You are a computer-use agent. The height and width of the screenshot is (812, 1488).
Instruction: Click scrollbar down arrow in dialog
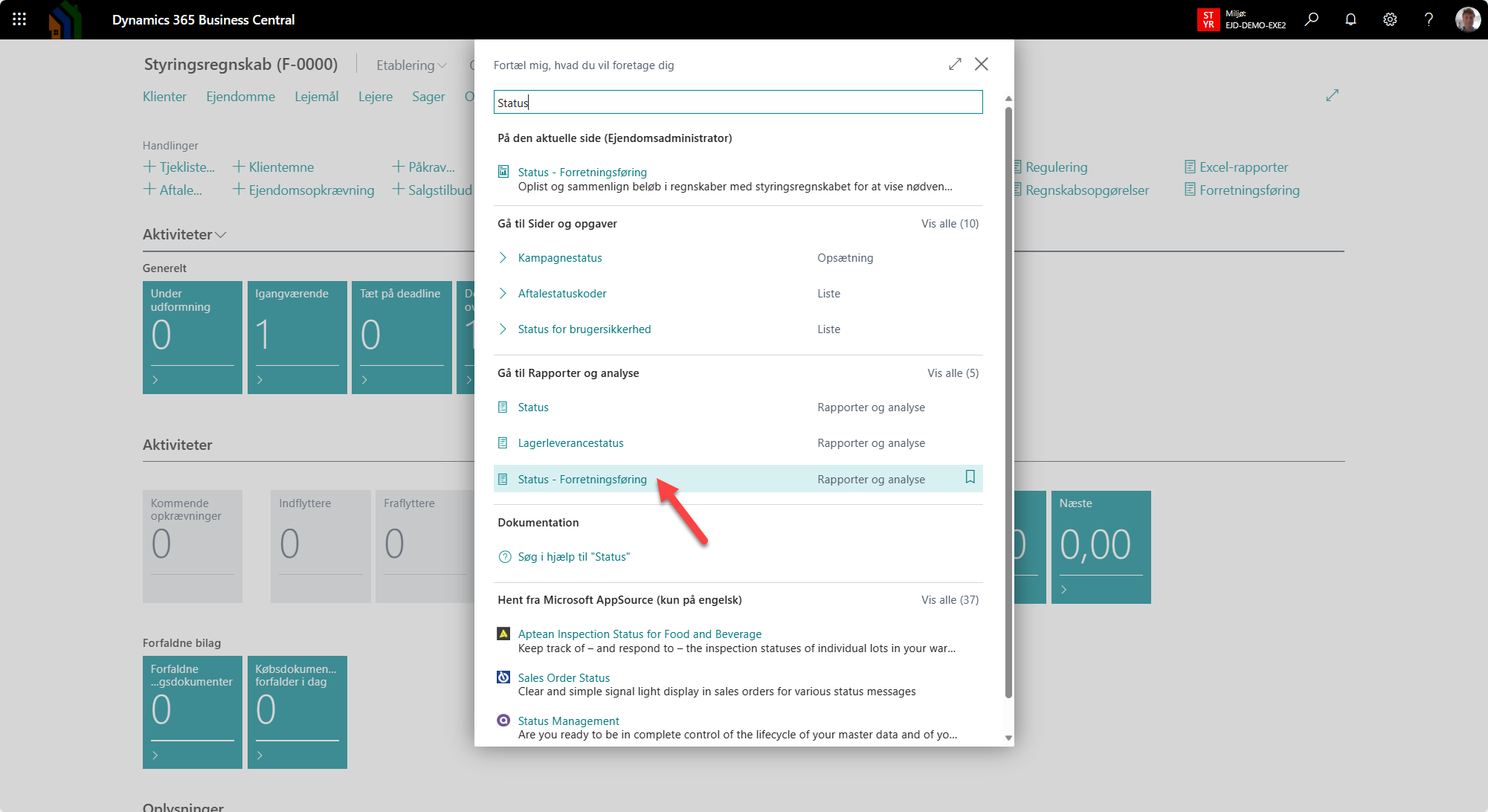click(1008, 738)
